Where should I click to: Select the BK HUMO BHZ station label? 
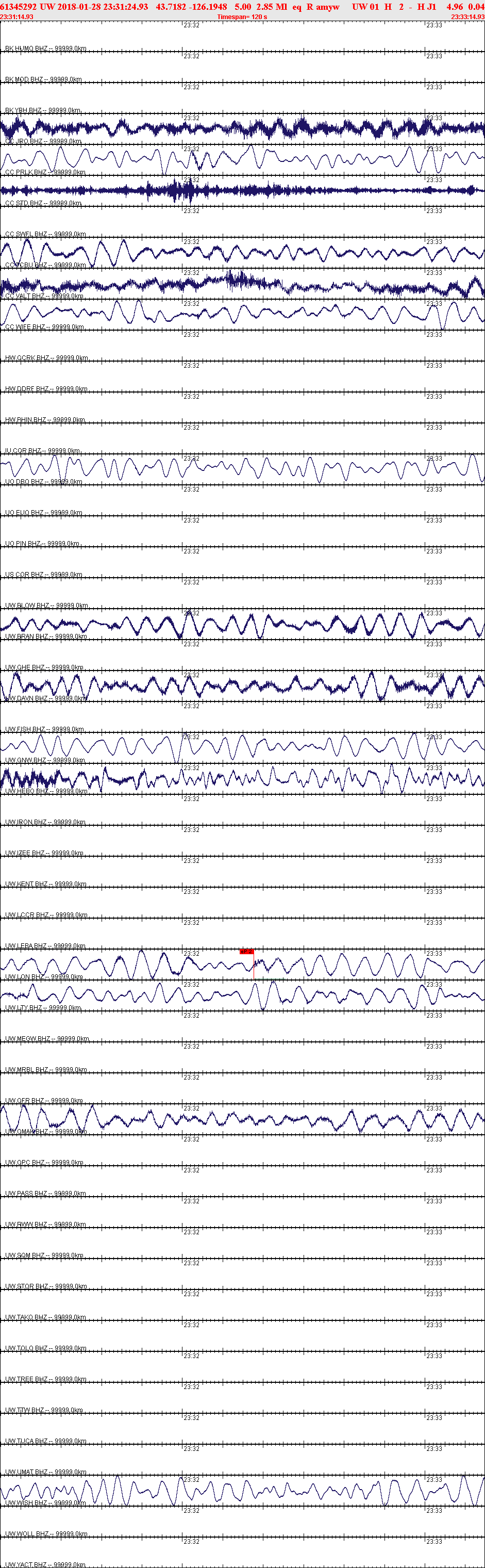point(46,48)
